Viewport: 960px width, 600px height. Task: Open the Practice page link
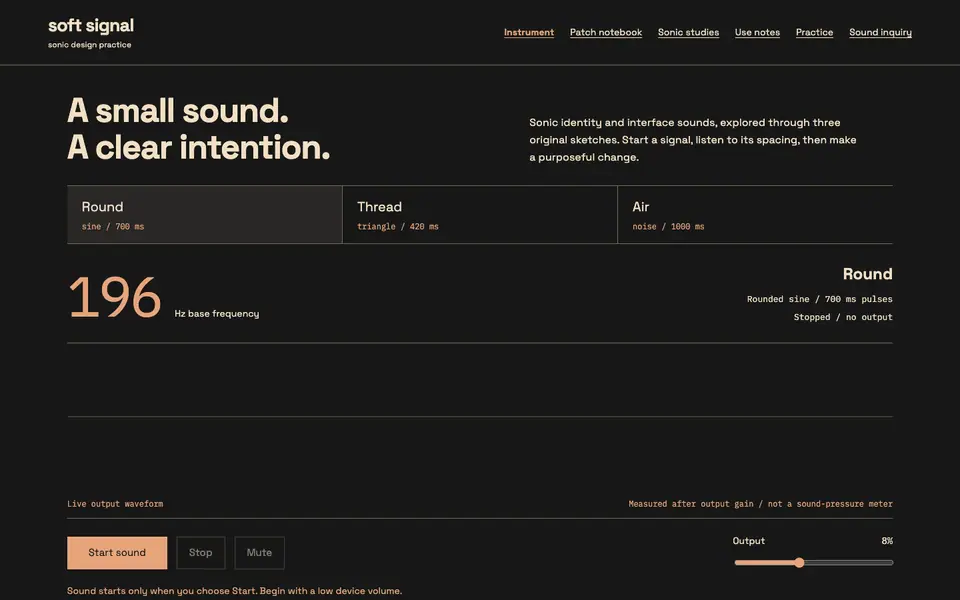tap(814, 32)
